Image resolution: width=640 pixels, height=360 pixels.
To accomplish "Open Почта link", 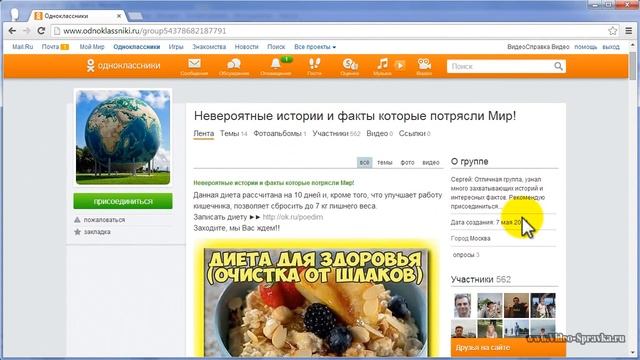I will (50, 47).
